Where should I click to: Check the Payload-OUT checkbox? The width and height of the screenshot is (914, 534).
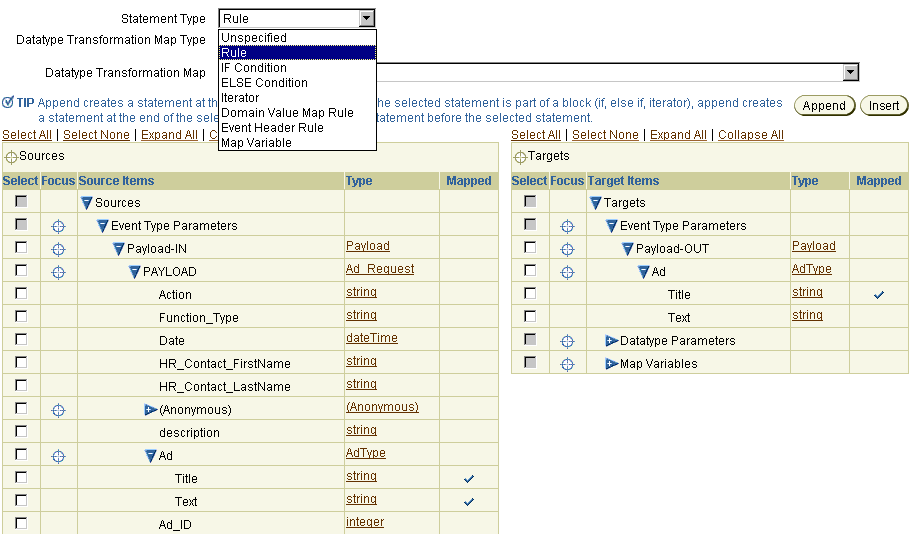pyautogui.click(x=530, y=247)
